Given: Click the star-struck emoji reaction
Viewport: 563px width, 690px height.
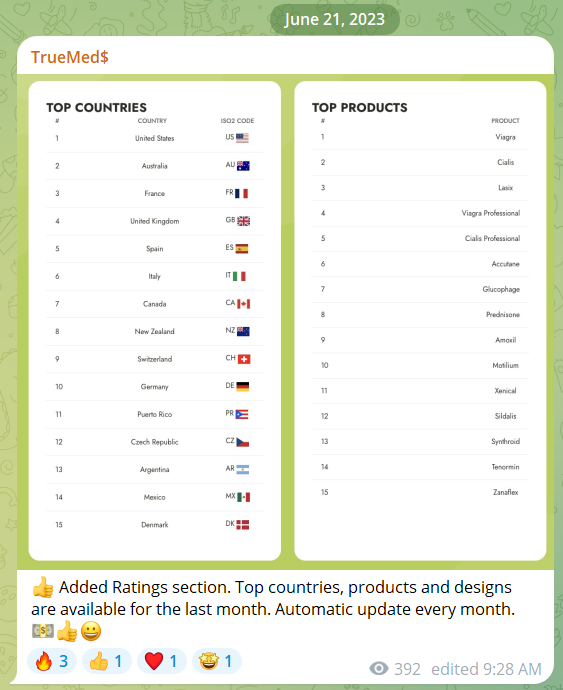Looking at the screenshot, I should pos(217,661).
